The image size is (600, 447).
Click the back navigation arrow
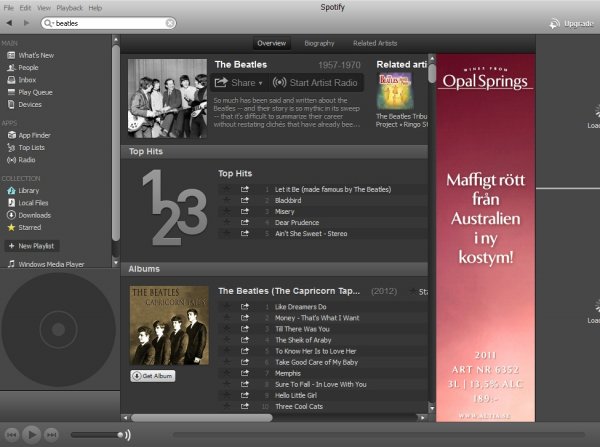pyautogui.click(x=10, y=22)
